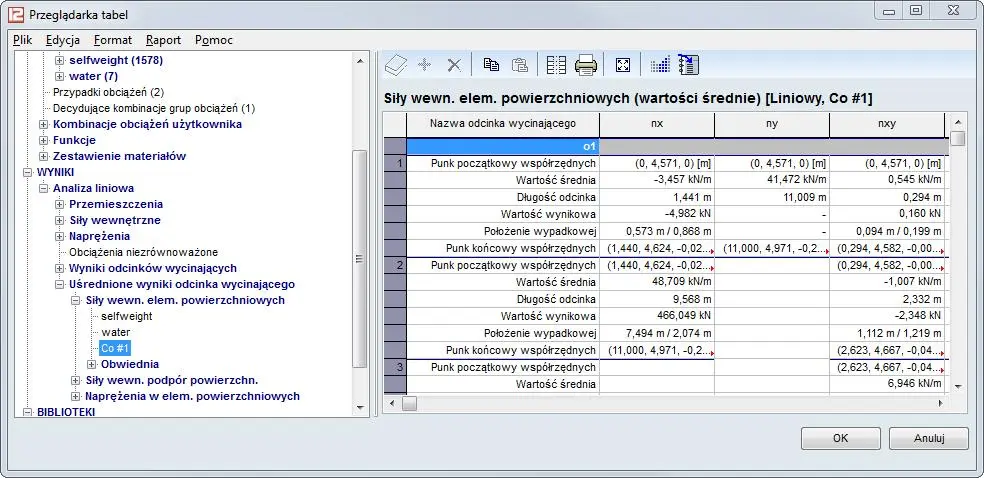The width and height of the screenshot is (984, 478).
Task: Click the delete X icon in toolbar
Action: [453, 65]
